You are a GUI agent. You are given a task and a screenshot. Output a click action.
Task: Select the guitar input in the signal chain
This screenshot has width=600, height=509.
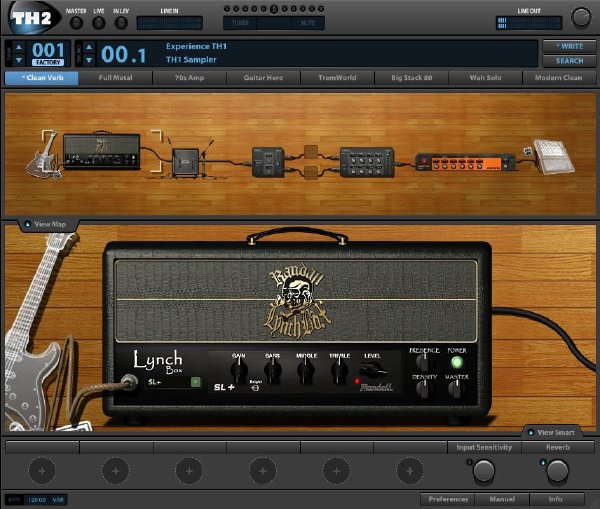coord(43,156)
